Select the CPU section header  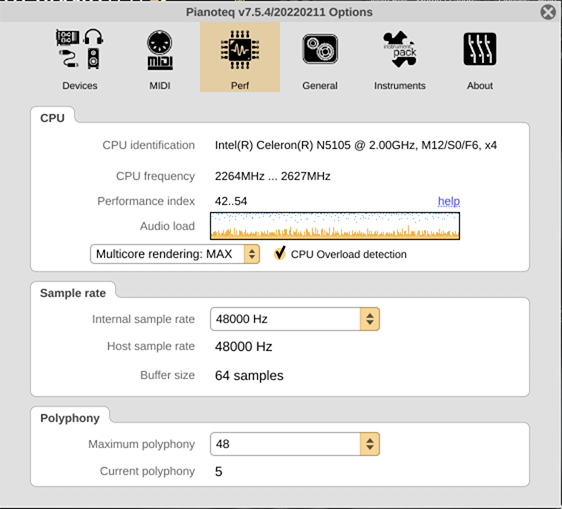[x=52, y=118]
